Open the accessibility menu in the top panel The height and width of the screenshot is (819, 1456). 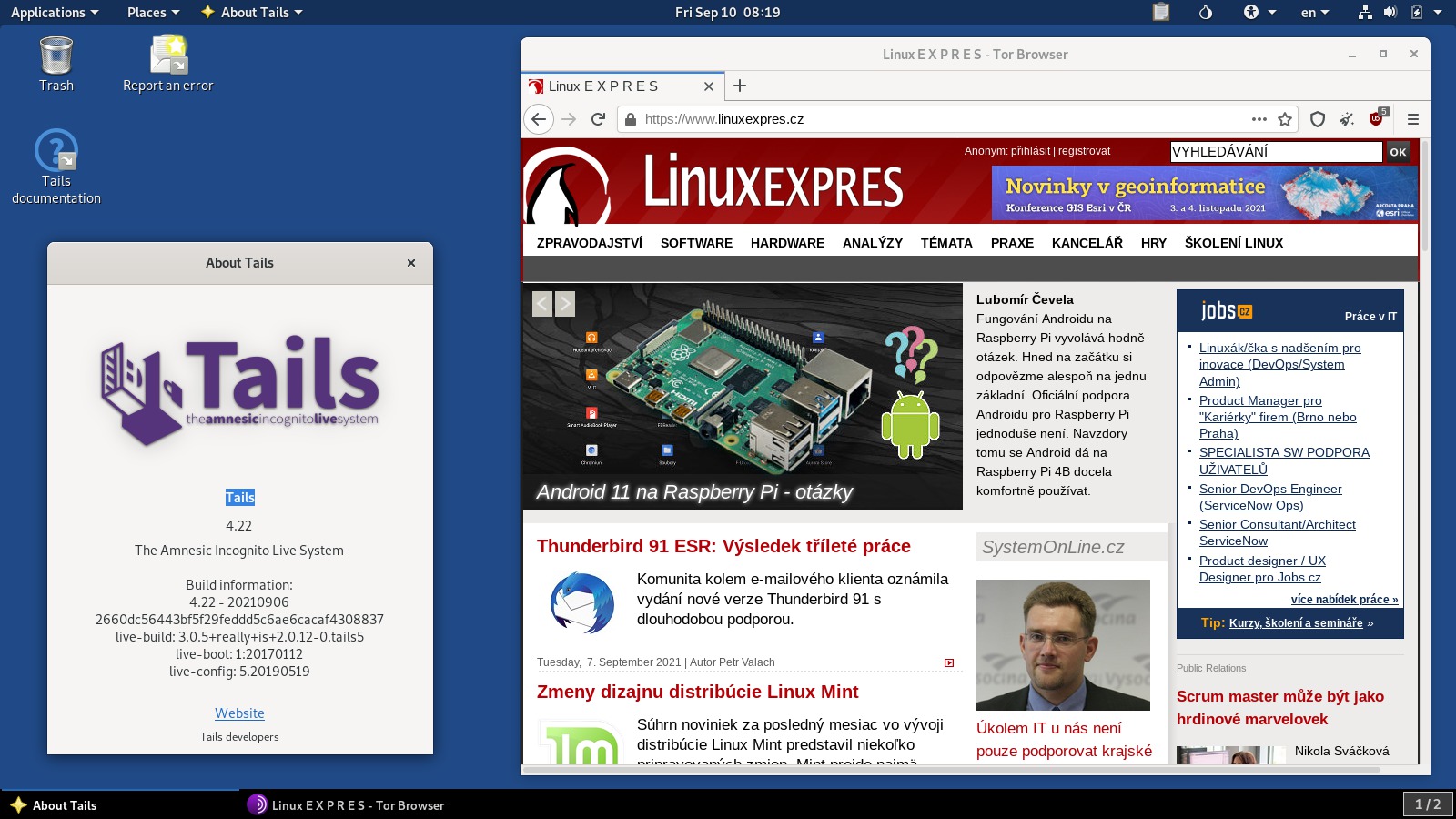pos(1259,12)
